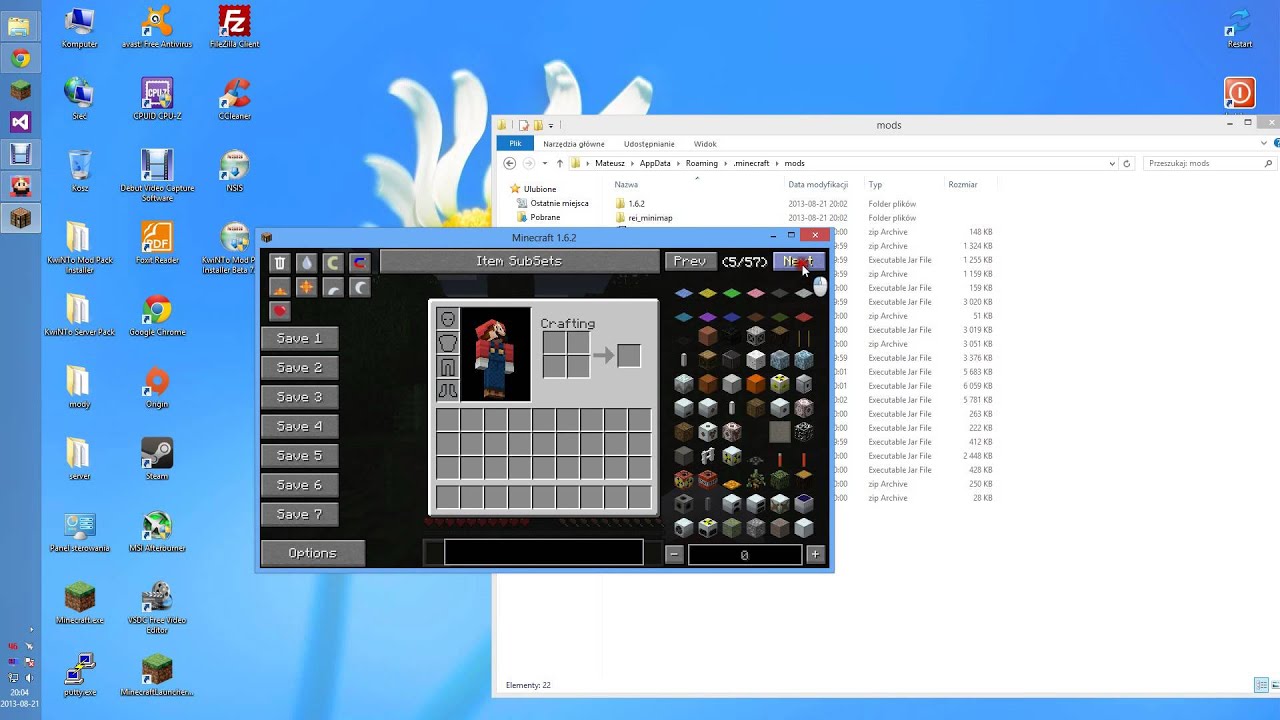Expand the Explorer ribbon chevron
The height and width of the screenshot is (720, 1280).
[x=1264, y=143]
